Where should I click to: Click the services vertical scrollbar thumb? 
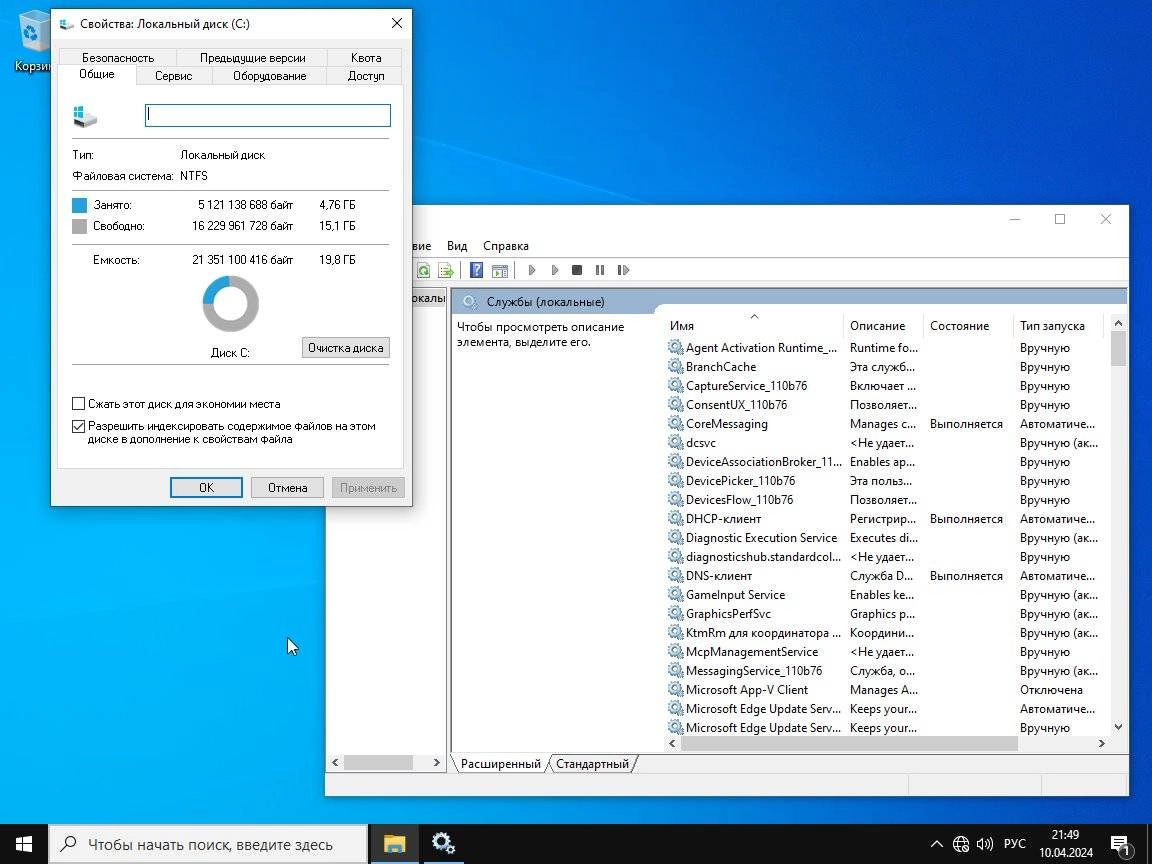pos(1118,349)
